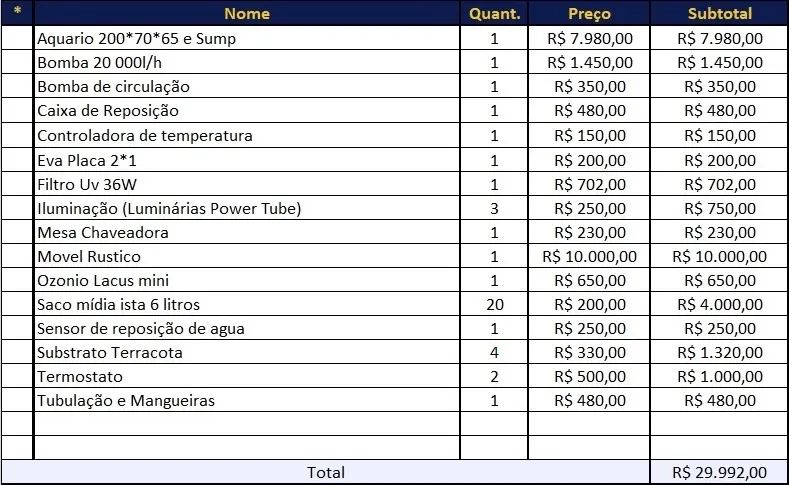Viewport: 789px width, 485px height.
Task: Click the Termostato quantity cell
Action: tap(494, 376)
